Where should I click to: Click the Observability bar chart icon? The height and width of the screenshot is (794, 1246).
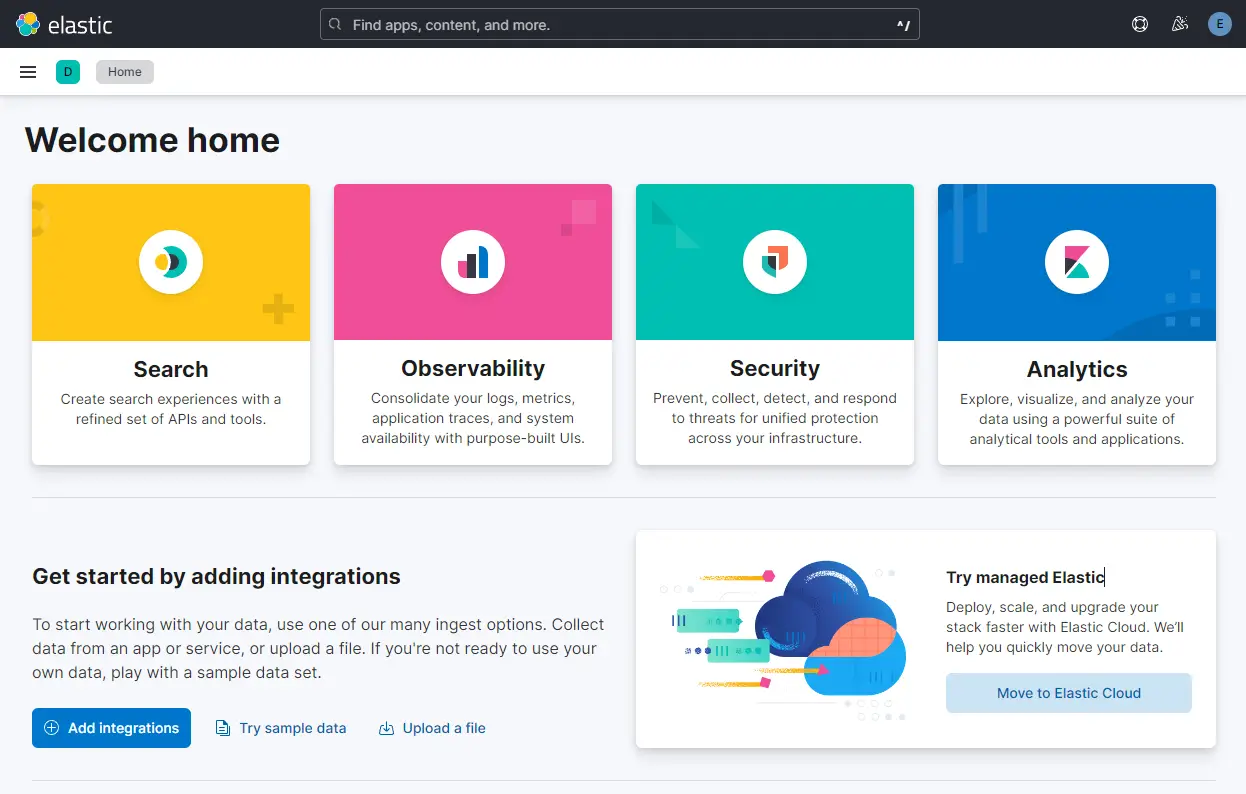click(x=473, y=262)
